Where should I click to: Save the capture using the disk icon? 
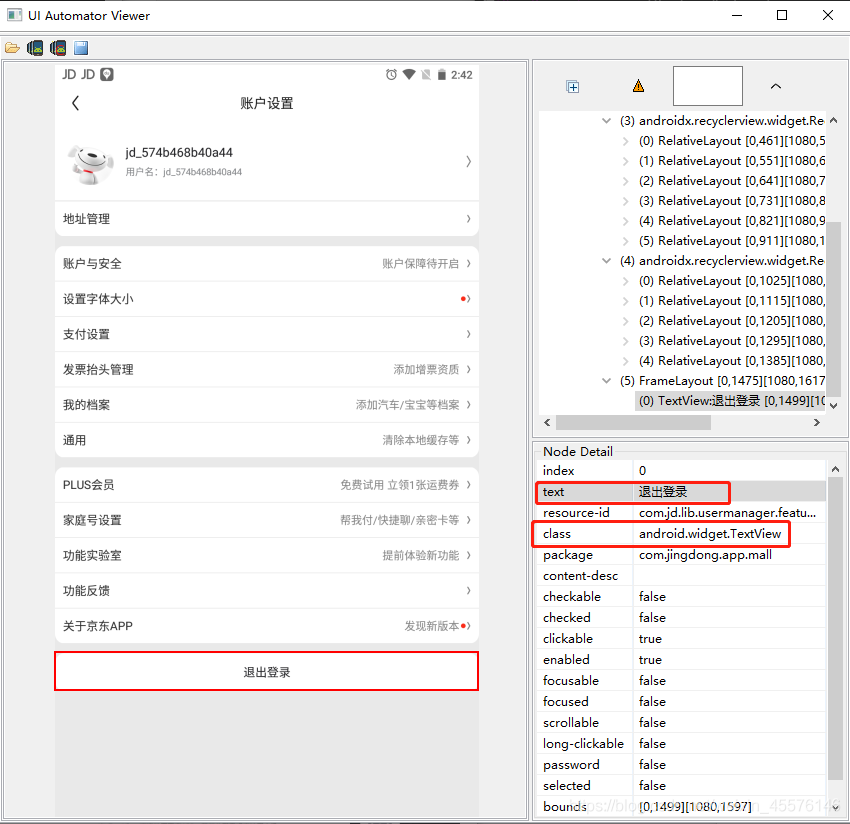pyautogui.click(x=81, y=48)
